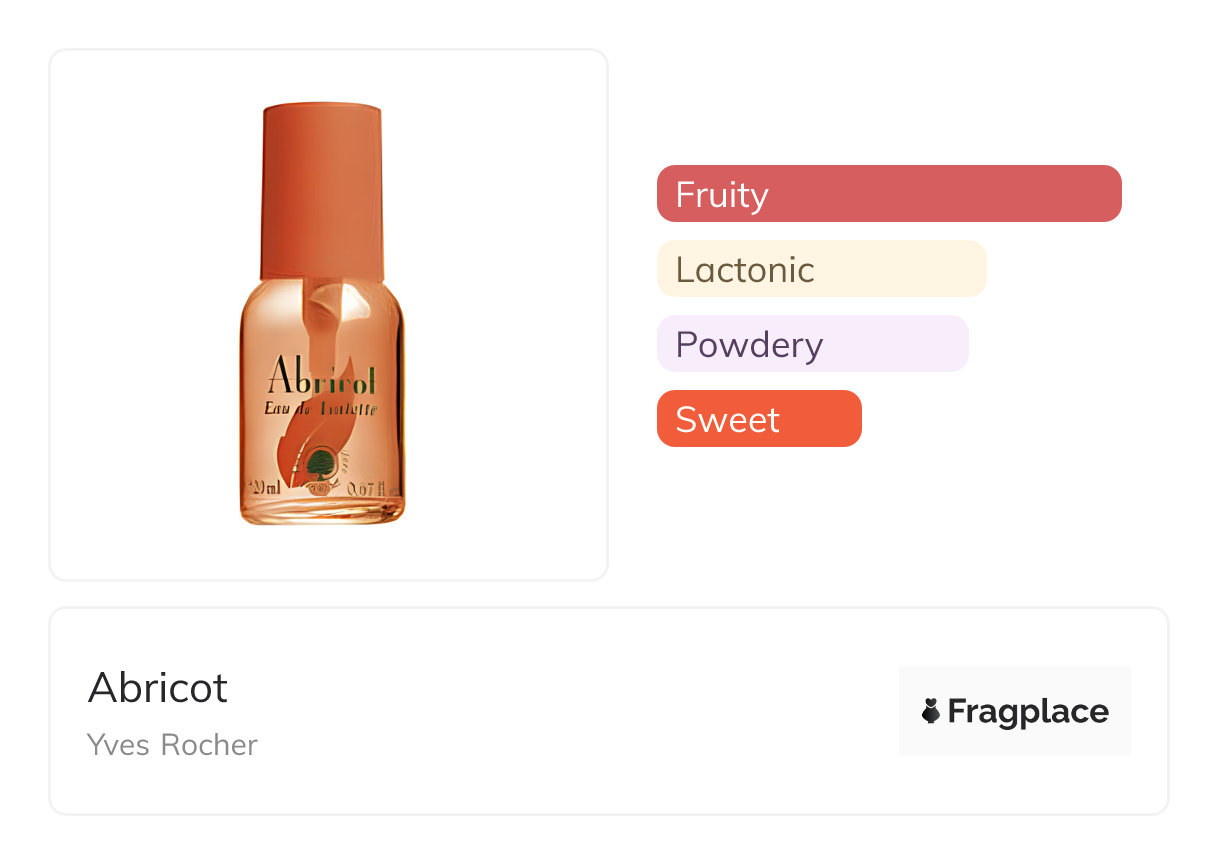
Task: Click the word Fruity inside the red bar
Action: point(722,193)
